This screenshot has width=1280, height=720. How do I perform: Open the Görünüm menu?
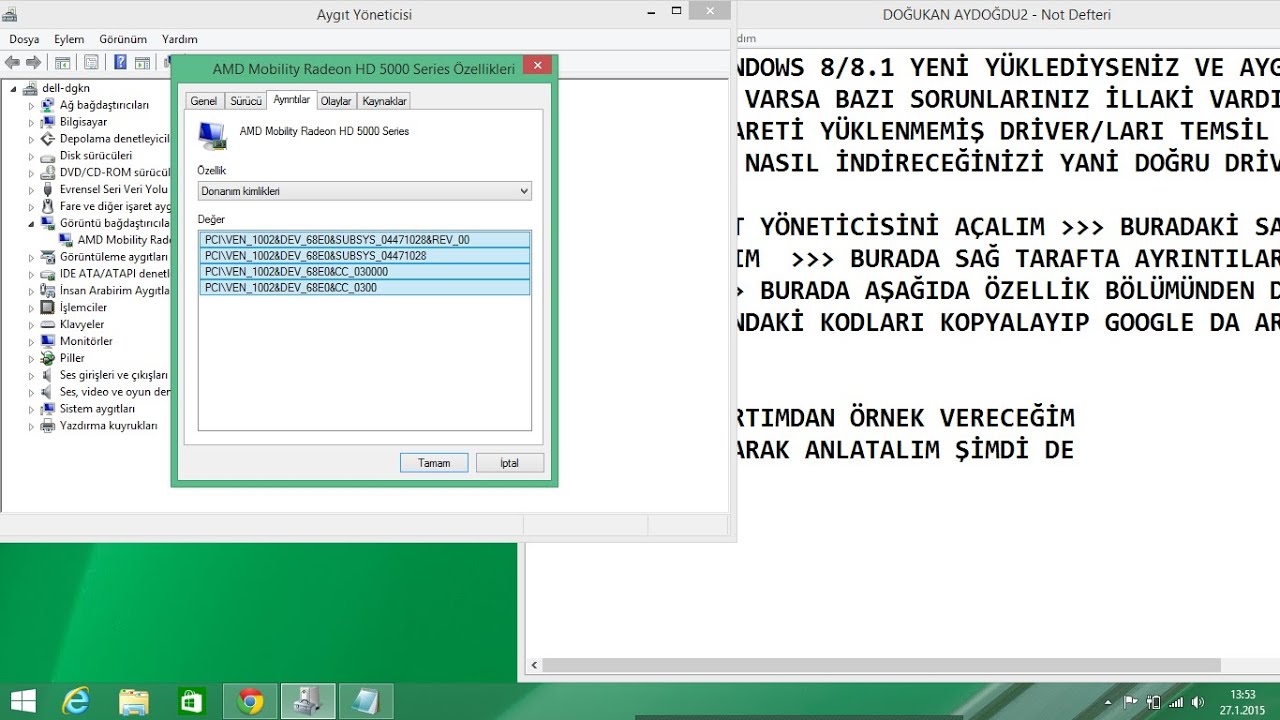point(123,39)
